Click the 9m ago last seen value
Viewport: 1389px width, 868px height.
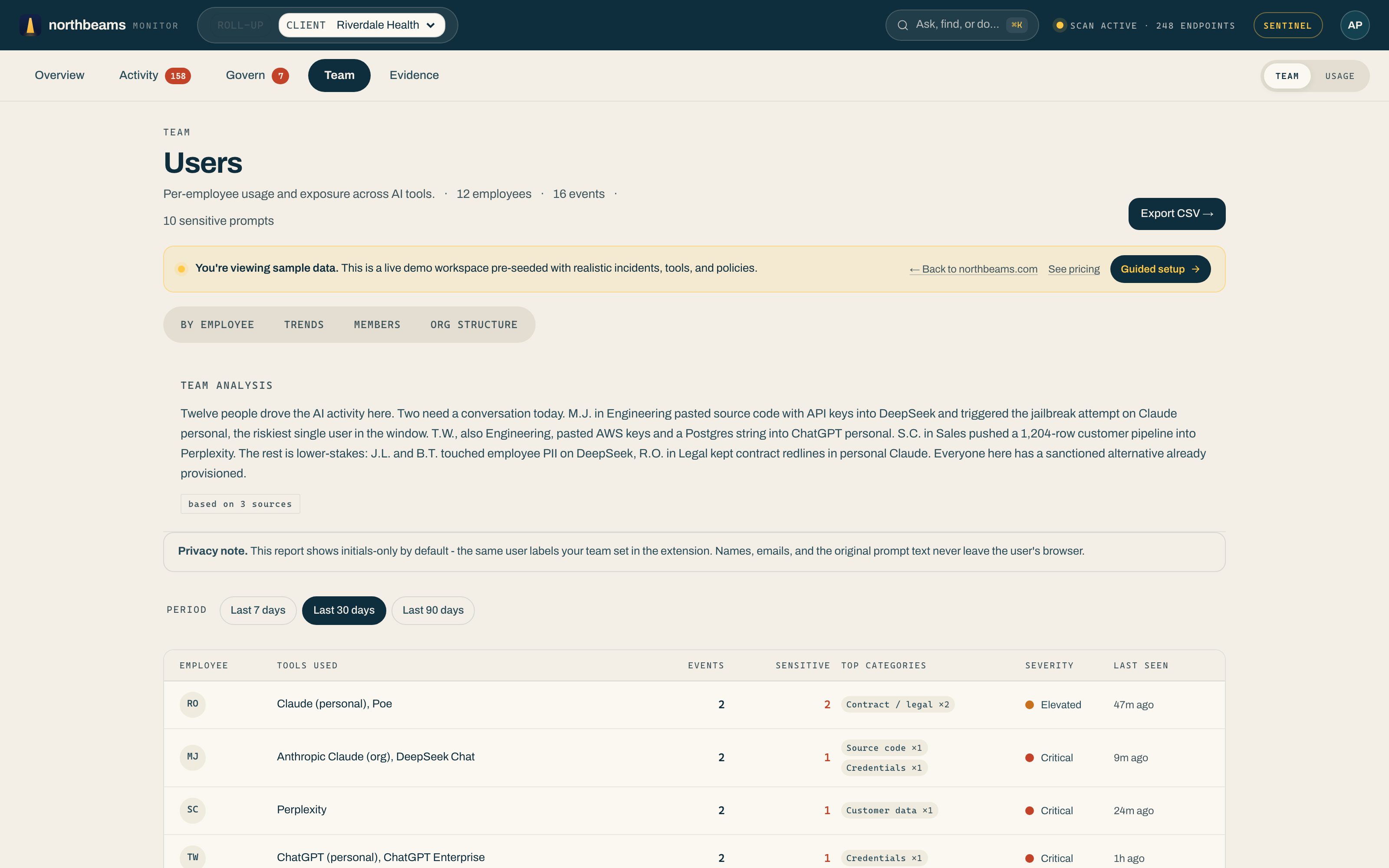(x=1131, y=758)
